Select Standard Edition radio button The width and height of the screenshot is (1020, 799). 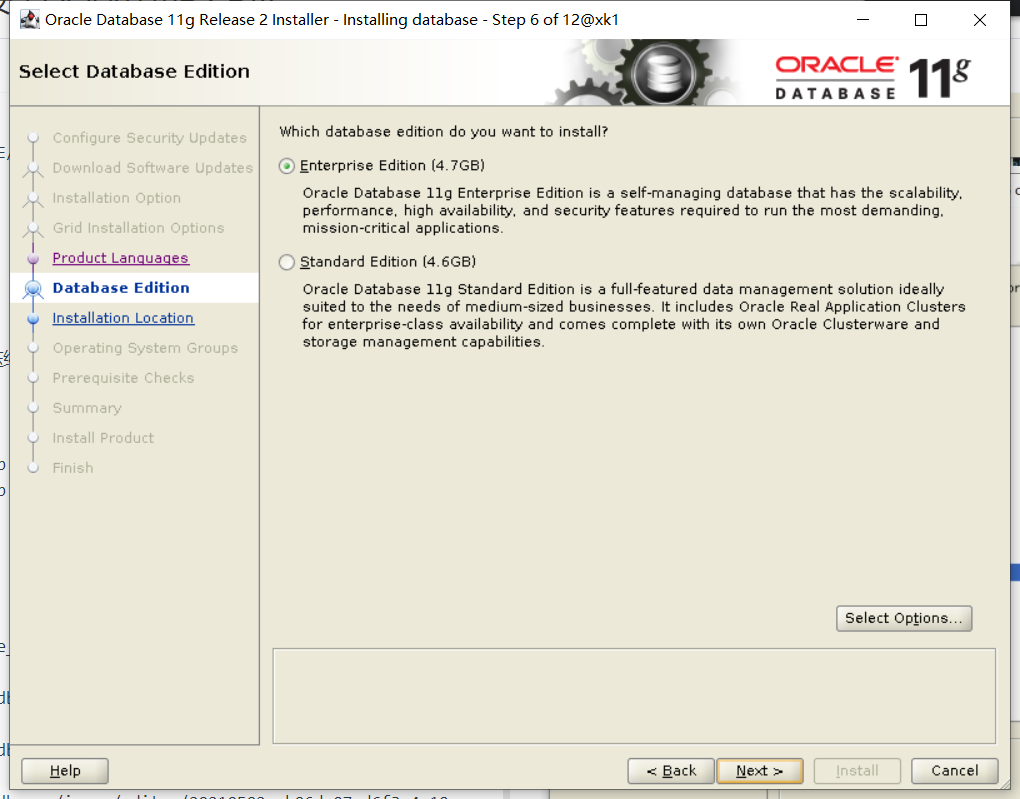[287, 262]
